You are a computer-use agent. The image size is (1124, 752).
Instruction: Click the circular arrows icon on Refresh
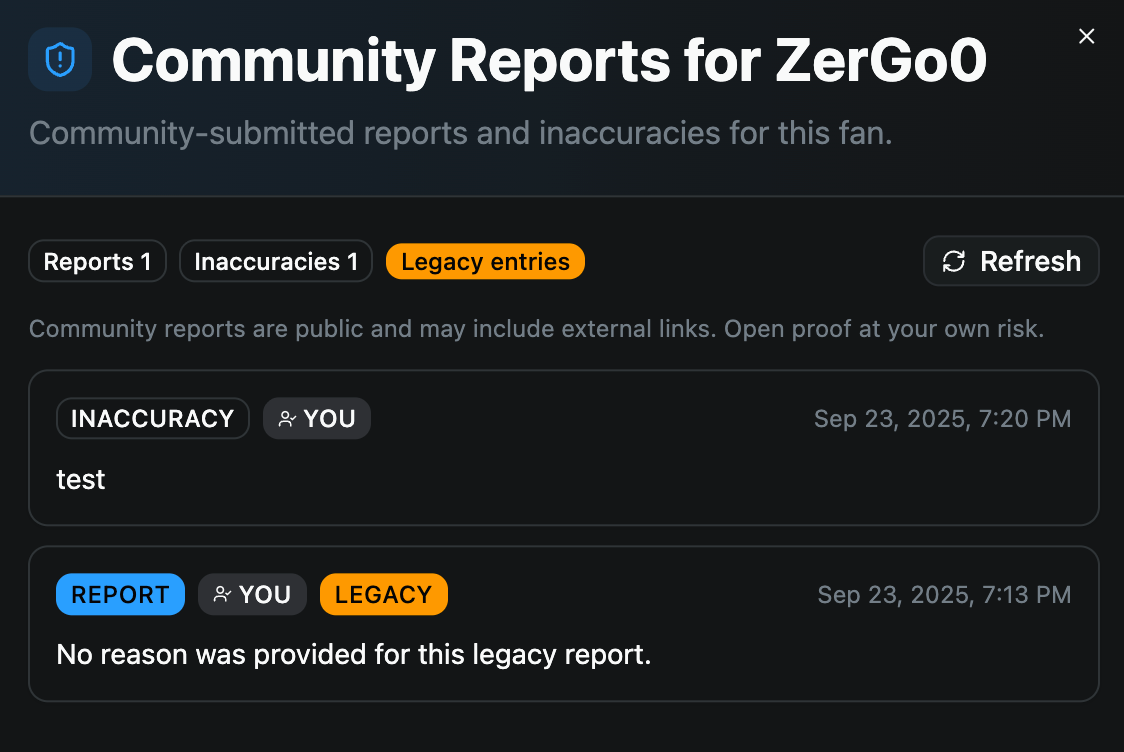[954, 262]
